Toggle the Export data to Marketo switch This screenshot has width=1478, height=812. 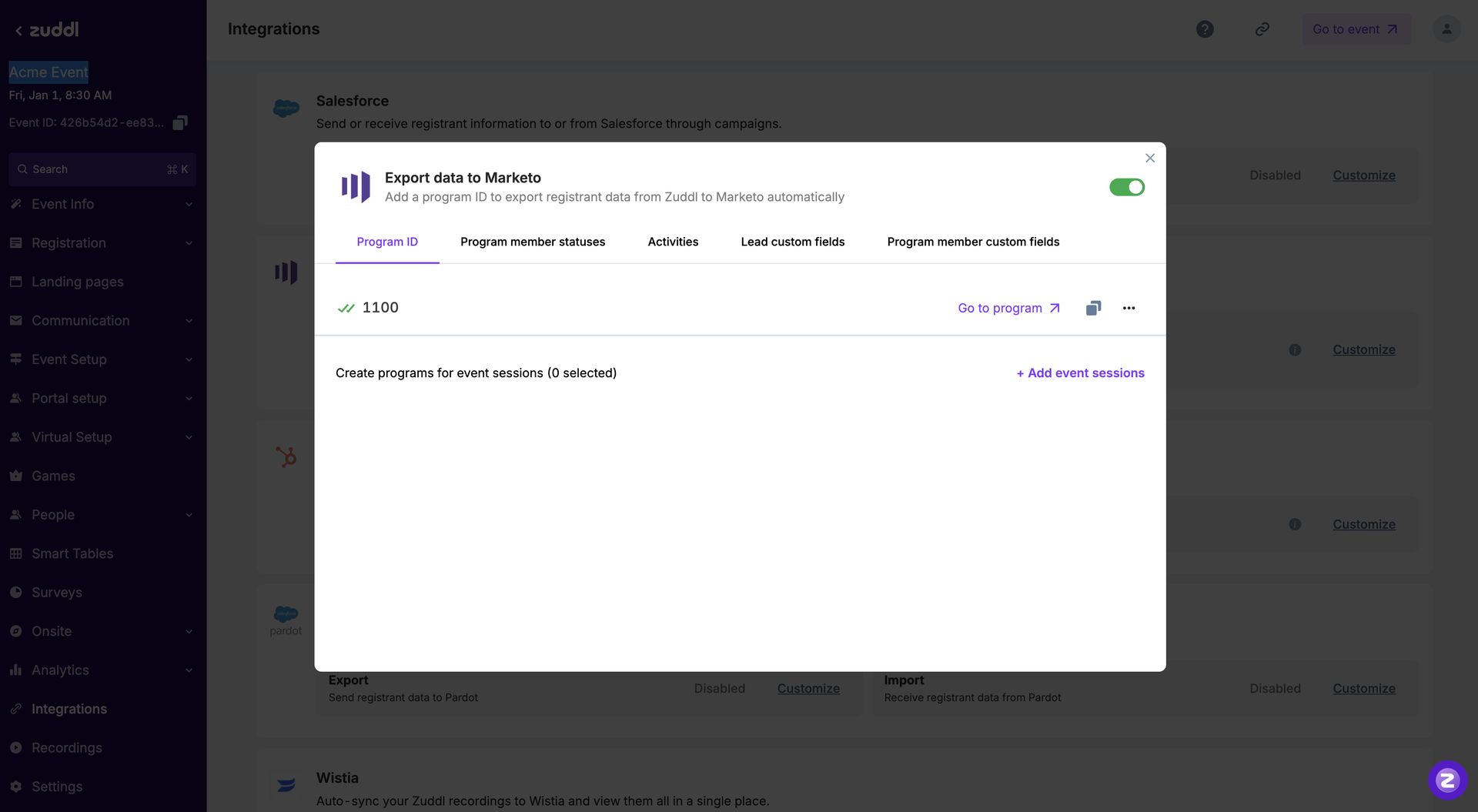pyautogui.click(x=1126, y=187)
